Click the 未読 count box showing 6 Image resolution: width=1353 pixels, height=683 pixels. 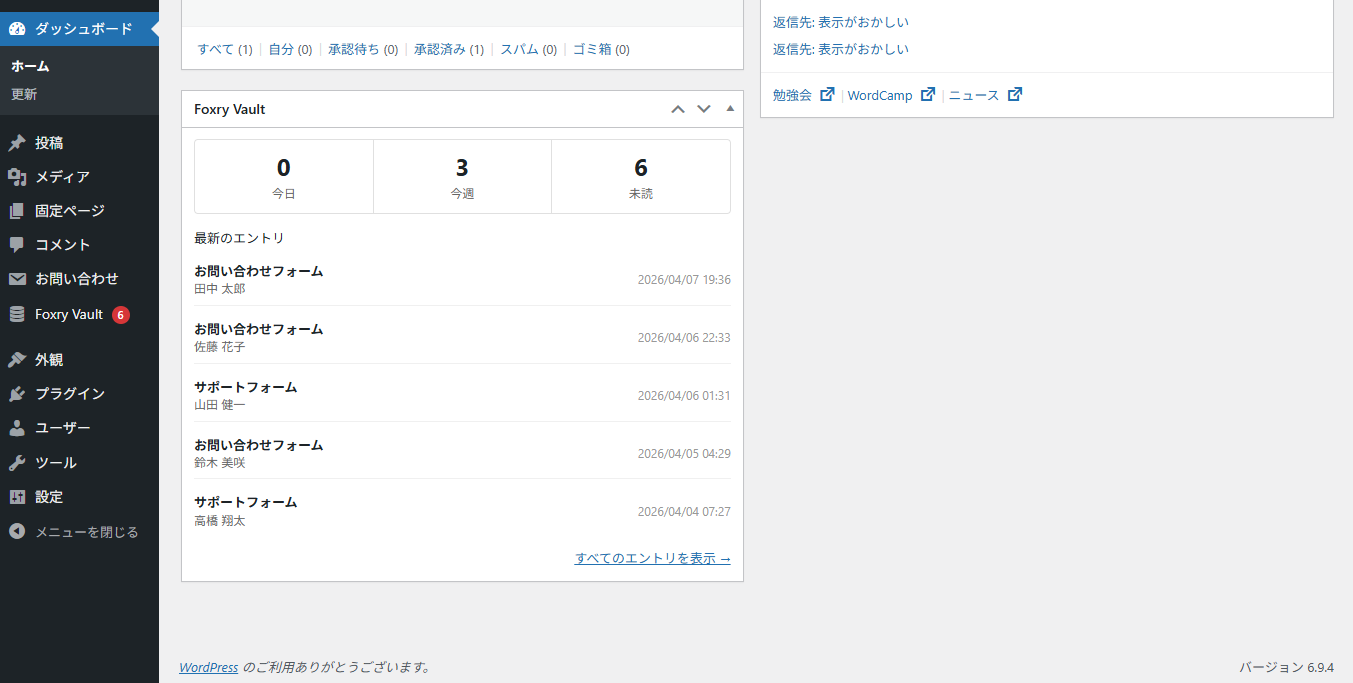point(640,176)
